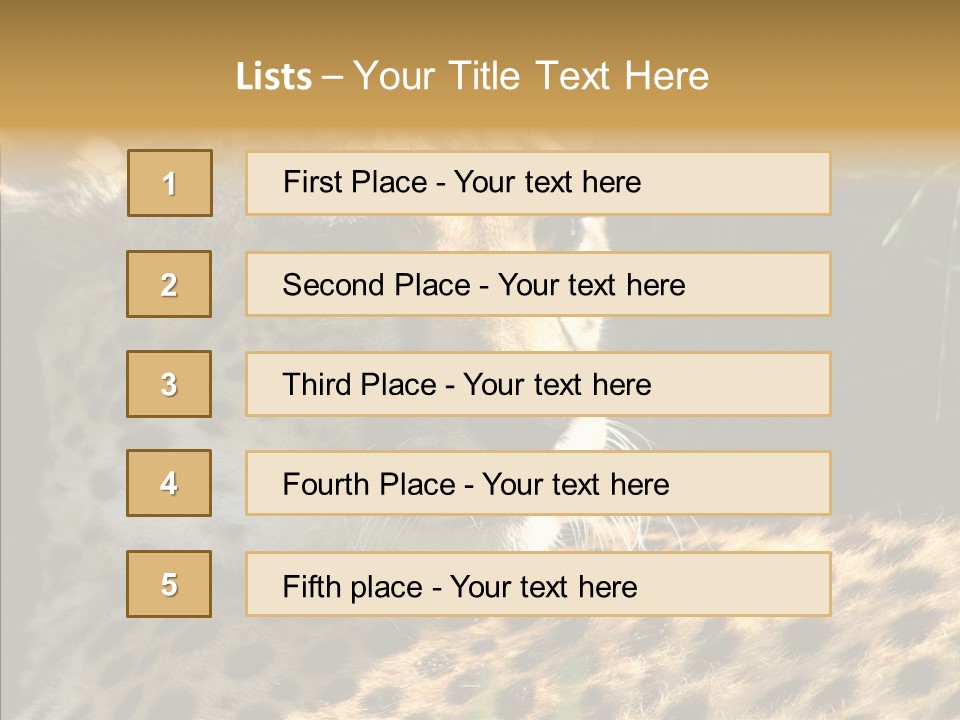Click the number 1 box
The image size is (960, 720).
tap(170, 183)
